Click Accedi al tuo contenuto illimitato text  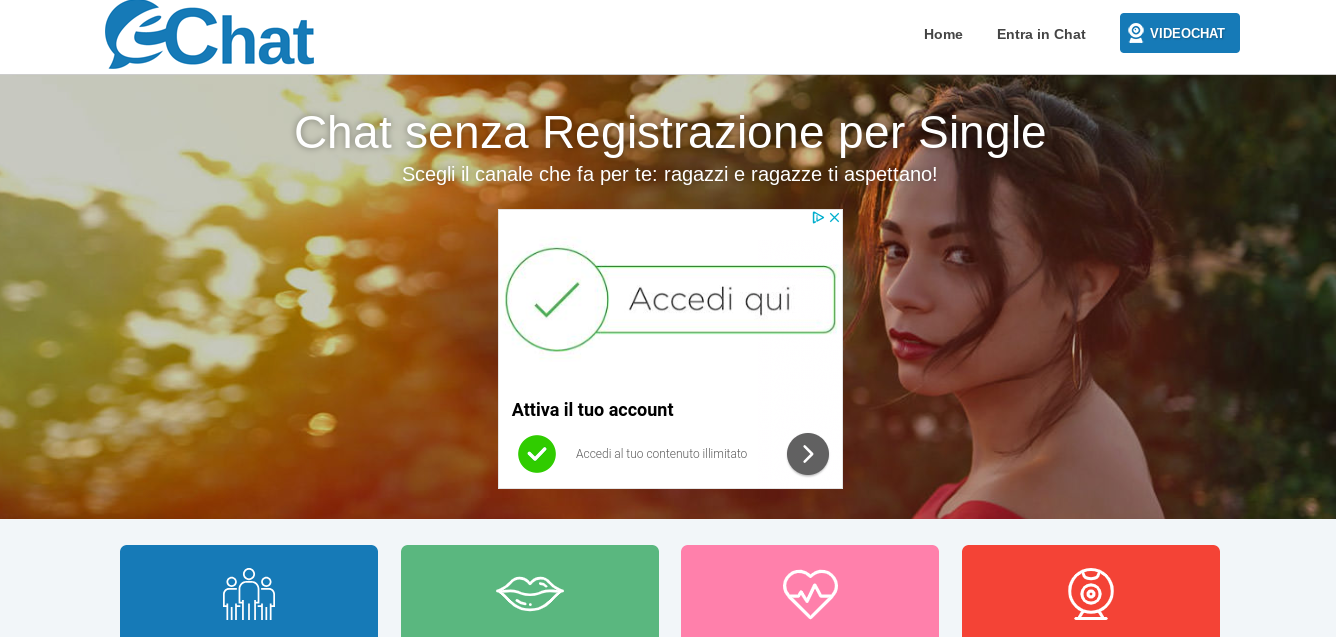pos(661,454)
